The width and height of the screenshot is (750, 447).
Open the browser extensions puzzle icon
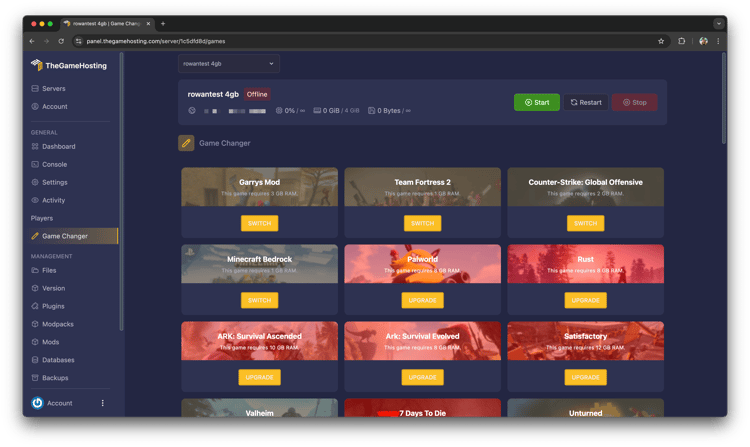click(682, 41)
